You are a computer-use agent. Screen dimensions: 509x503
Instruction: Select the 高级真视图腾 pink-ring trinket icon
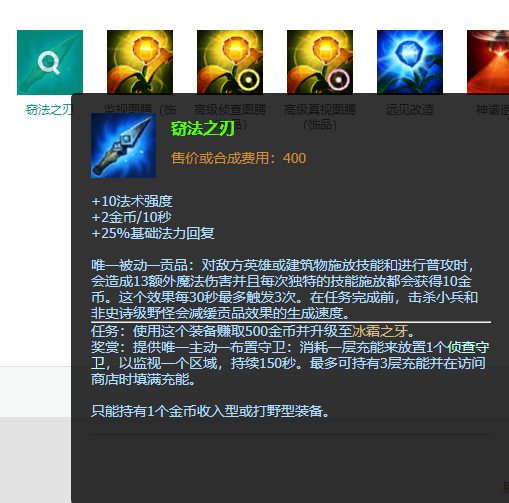[x=320, y=62]
